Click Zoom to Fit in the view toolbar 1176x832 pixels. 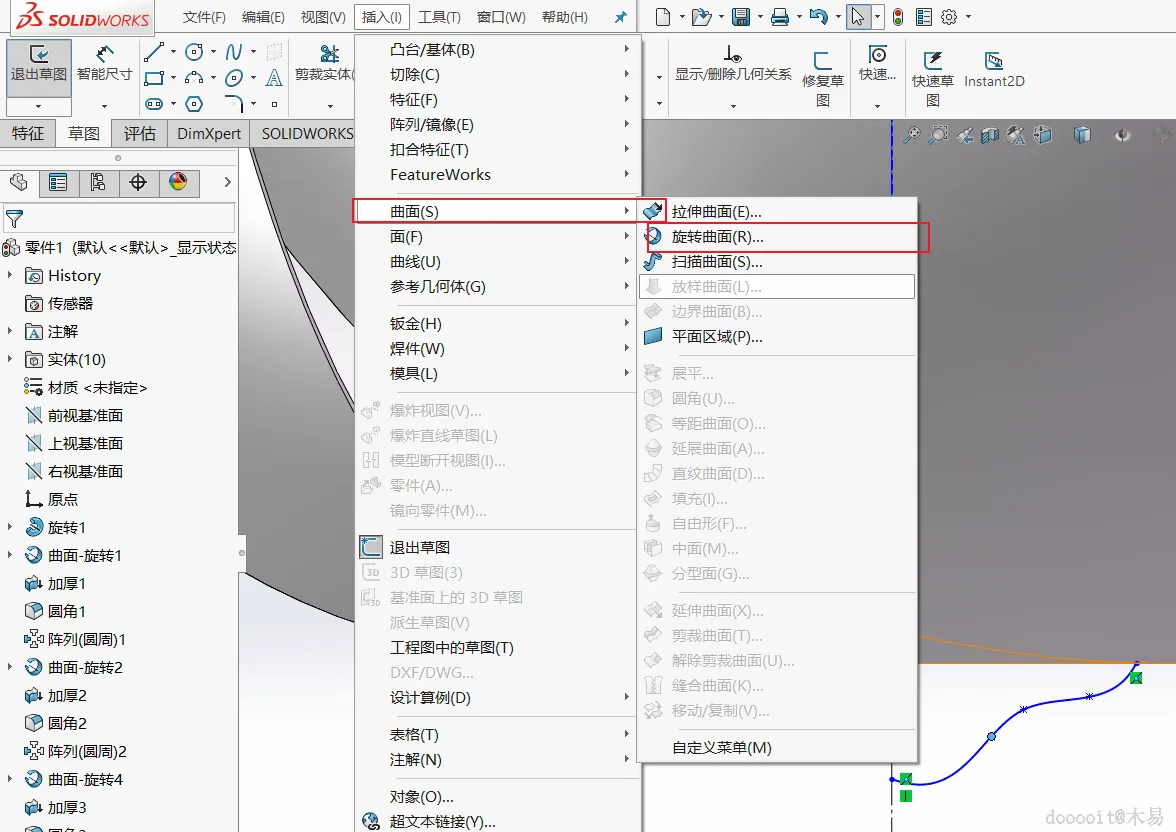912,135
